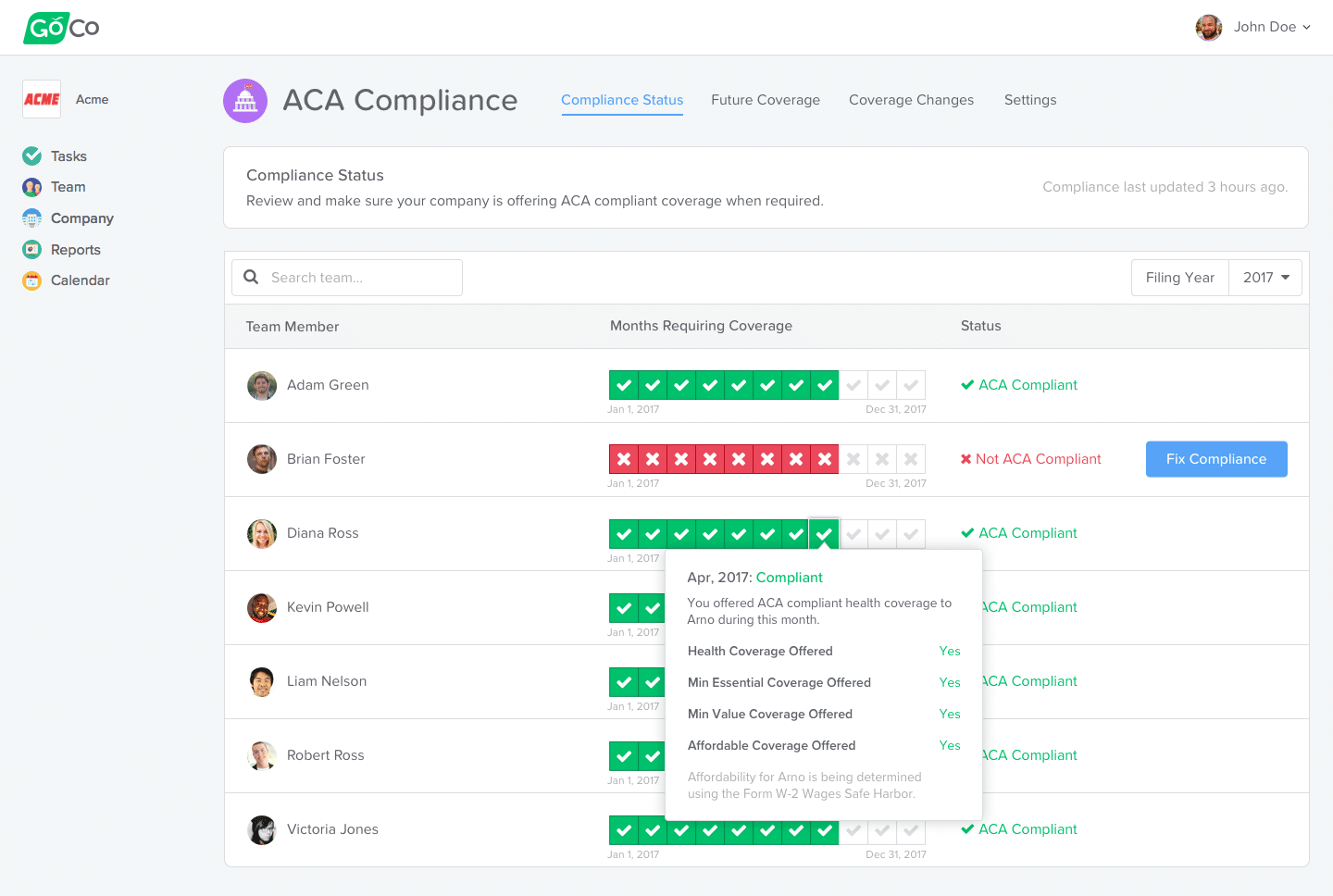The height and width of the screenshot is (896, 1333).
Task: Click the Acme company logo
Action: (42, 99)
